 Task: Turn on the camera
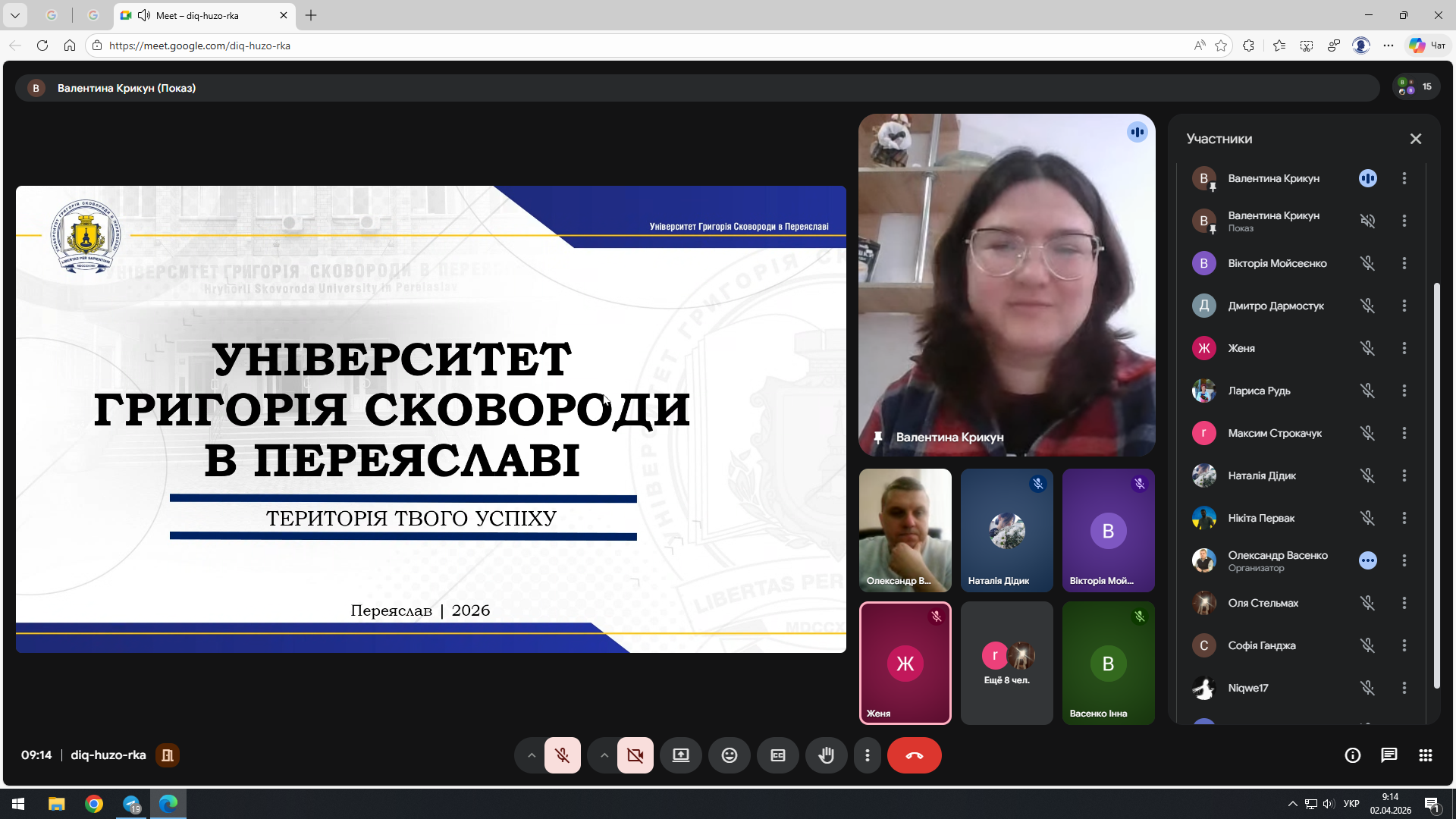[635, 755]
